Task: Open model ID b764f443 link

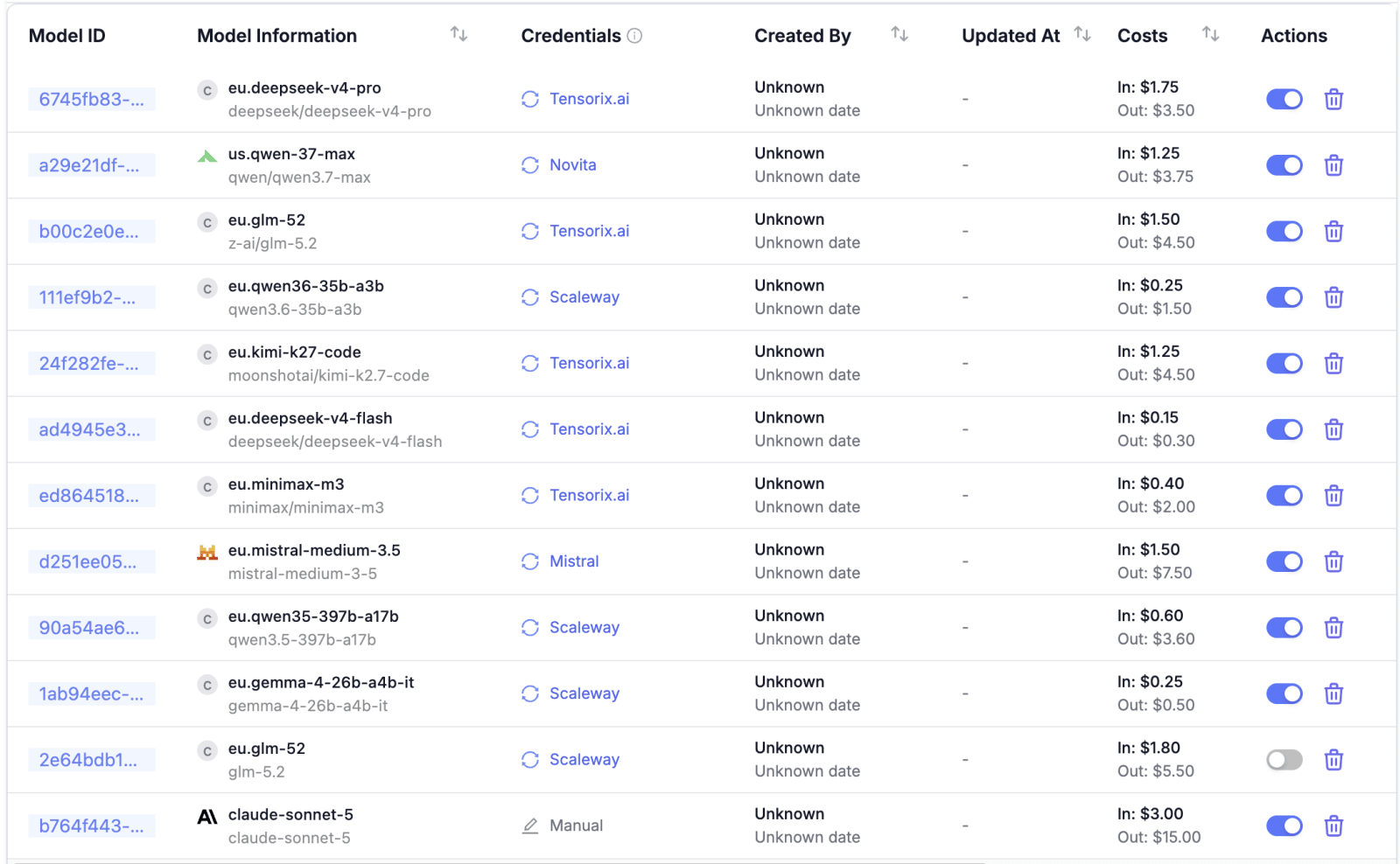Action: 92,826
